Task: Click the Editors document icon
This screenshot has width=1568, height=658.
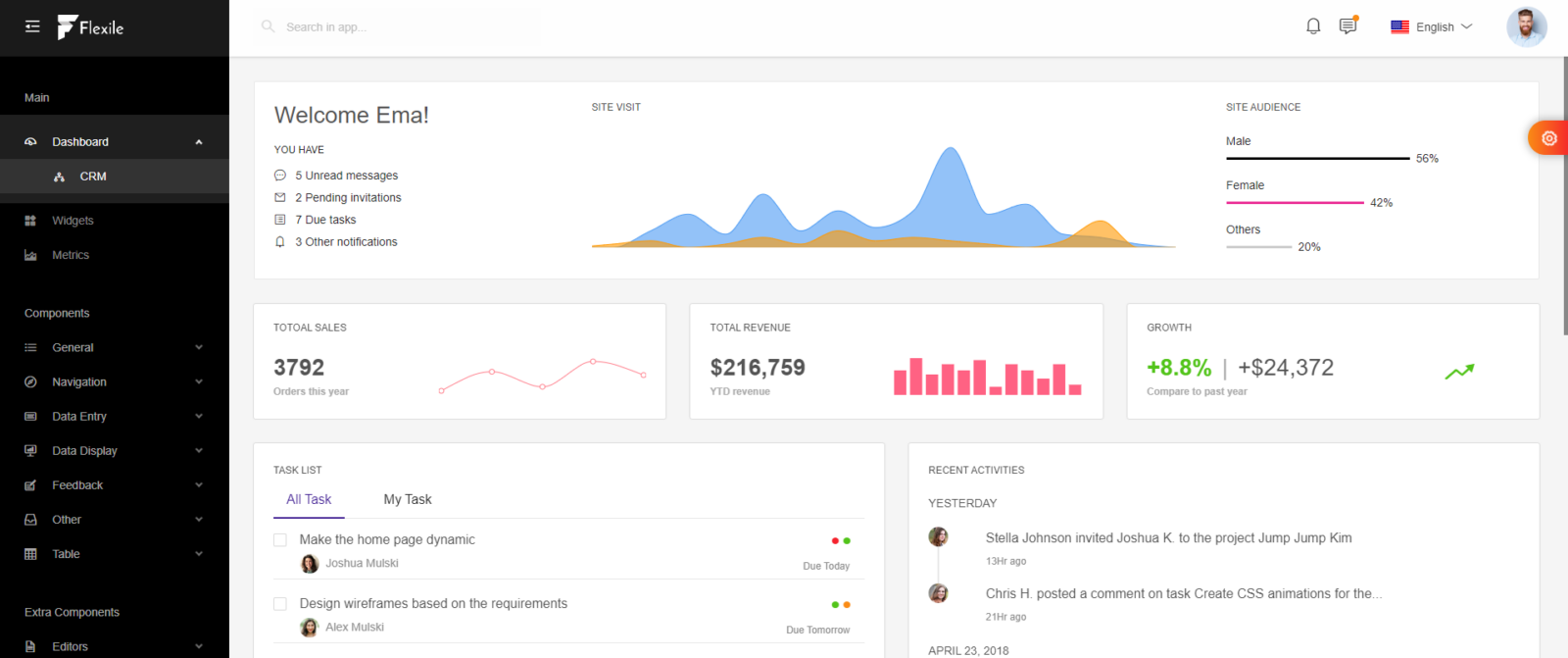Action: [30, 647]
